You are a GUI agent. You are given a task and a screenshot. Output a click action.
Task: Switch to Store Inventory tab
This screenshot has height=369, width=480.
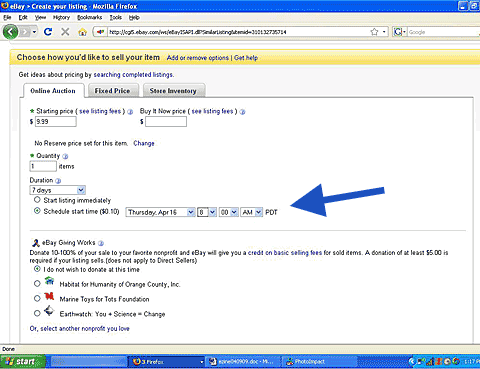click(x=173, y=91)
